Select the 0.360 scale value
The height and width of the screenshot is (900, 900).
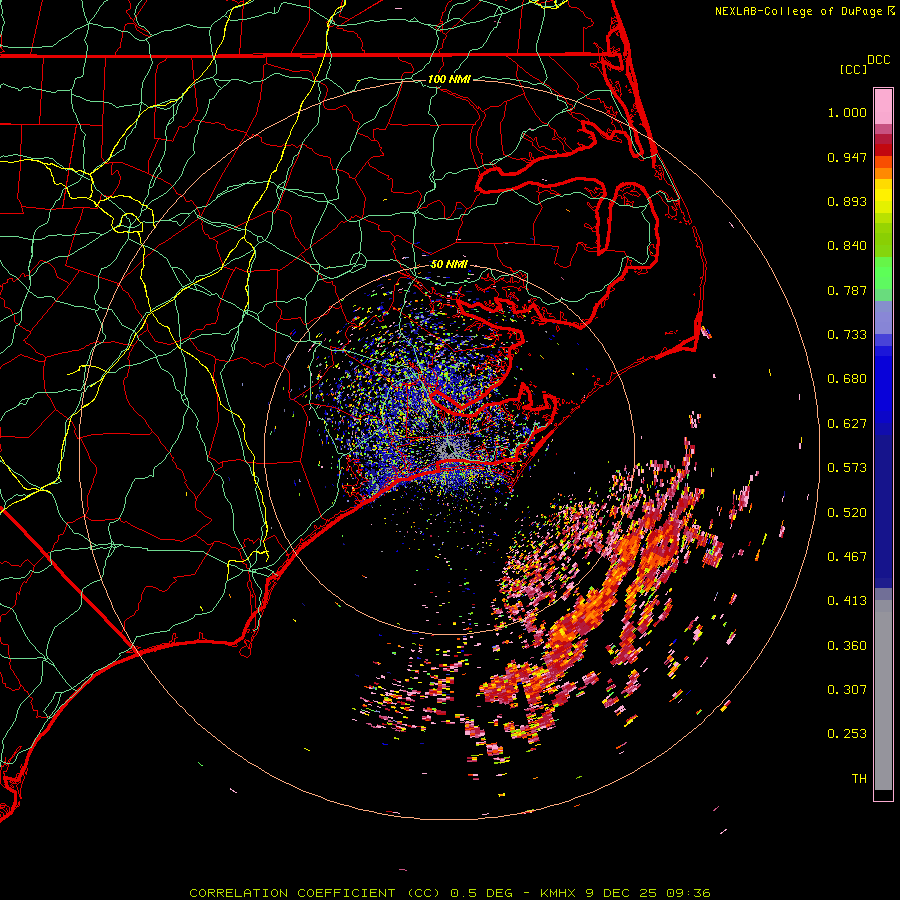[847, 646]
